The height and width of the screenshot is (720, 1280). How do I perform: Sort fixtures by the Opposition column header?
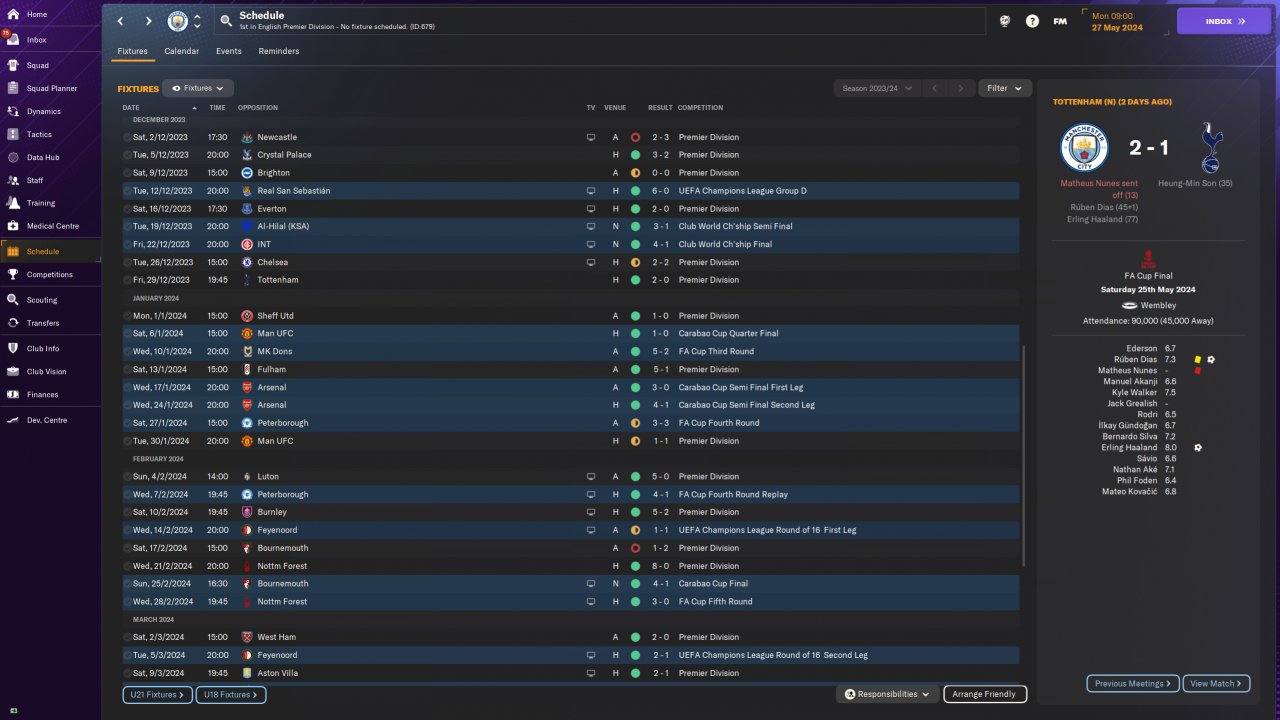click(258, 108)
